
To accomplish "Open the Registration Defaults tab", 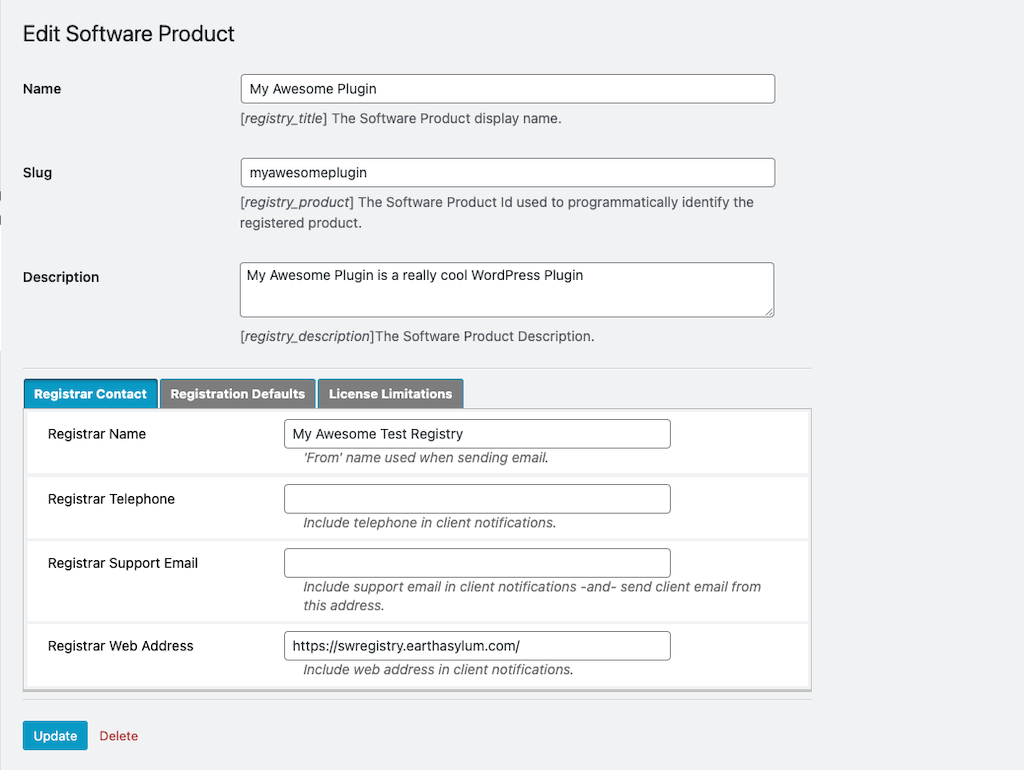I will coord(238,394).
